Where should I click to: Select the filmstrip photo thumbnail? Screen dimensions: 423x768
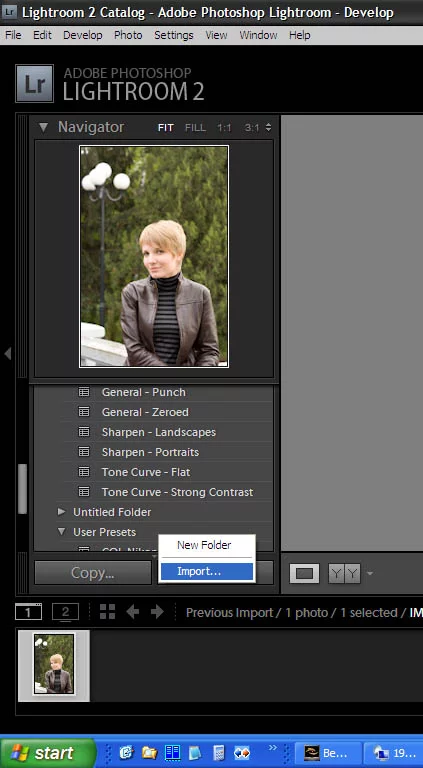(54, 664)
